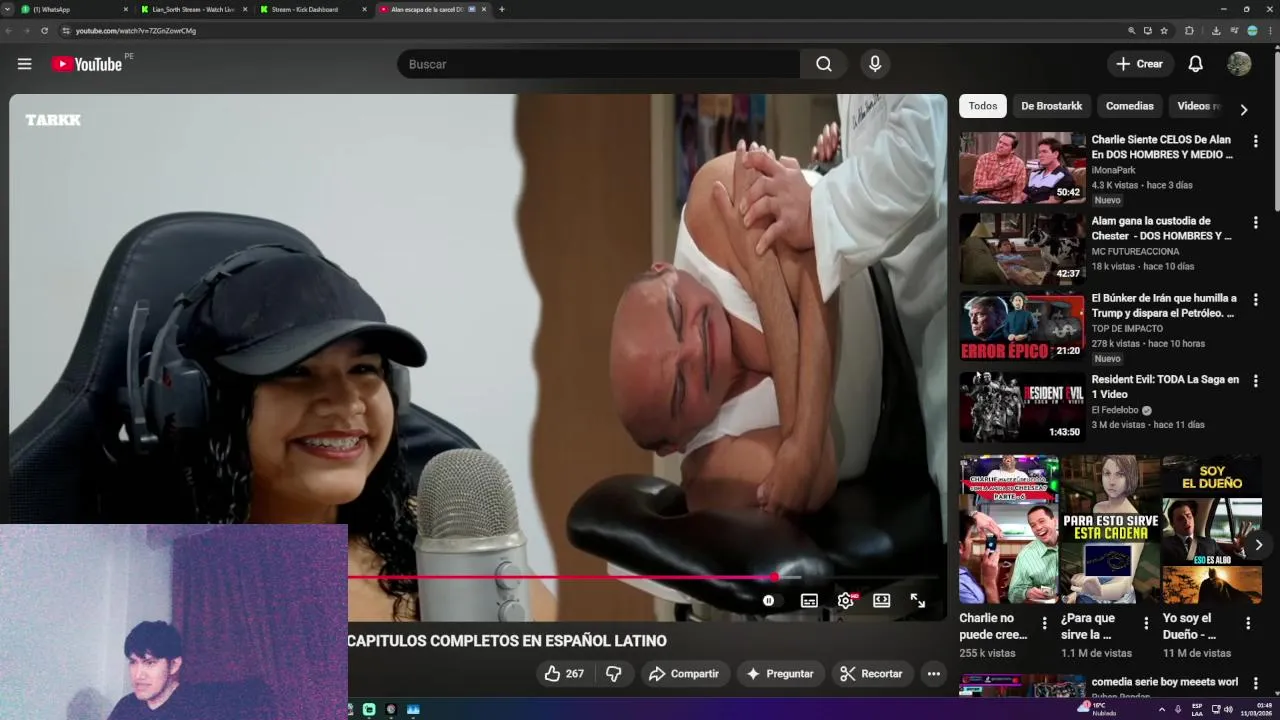The height and width of the screenshot is (720, 1280).
Task: Open player settings gear
Action: [x=846, y=601]
